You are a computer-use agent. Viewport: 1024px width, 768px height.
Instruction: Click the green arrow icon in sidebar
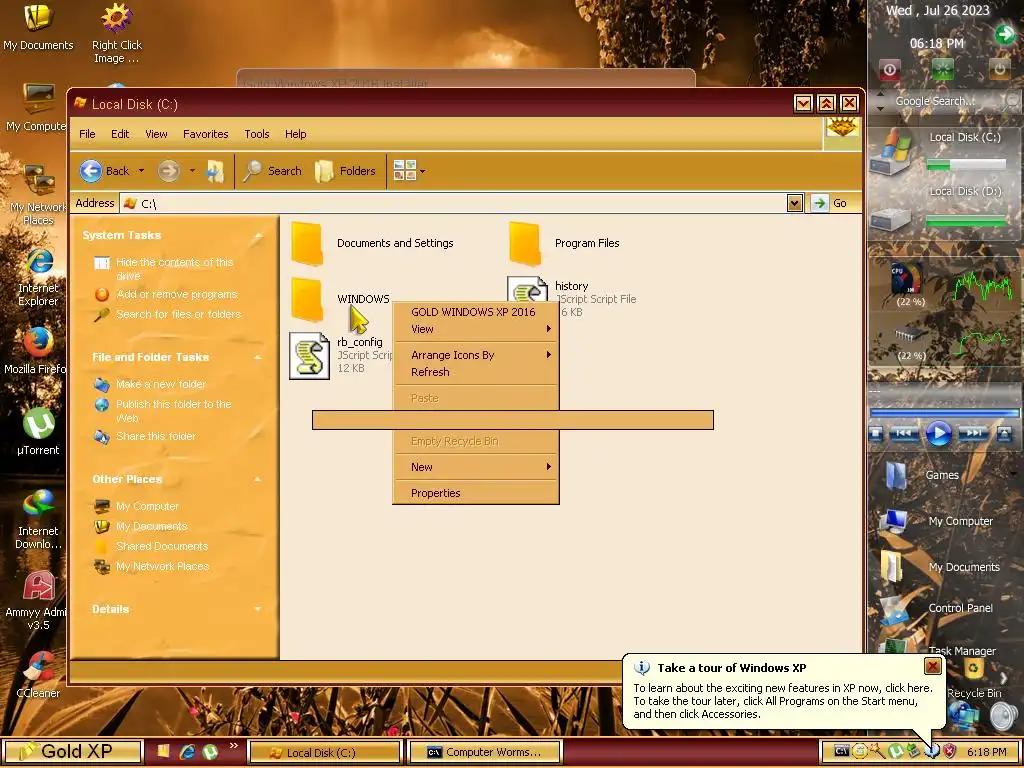[1004, 35]
